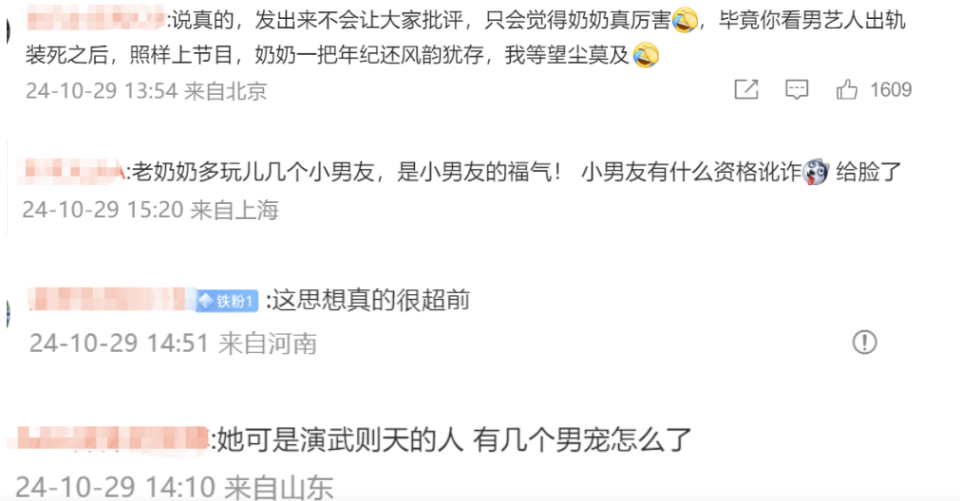Click the share icon on the Beijing comment
The height and width of the screenshot is (501, 960).
(x=746, y=89)
